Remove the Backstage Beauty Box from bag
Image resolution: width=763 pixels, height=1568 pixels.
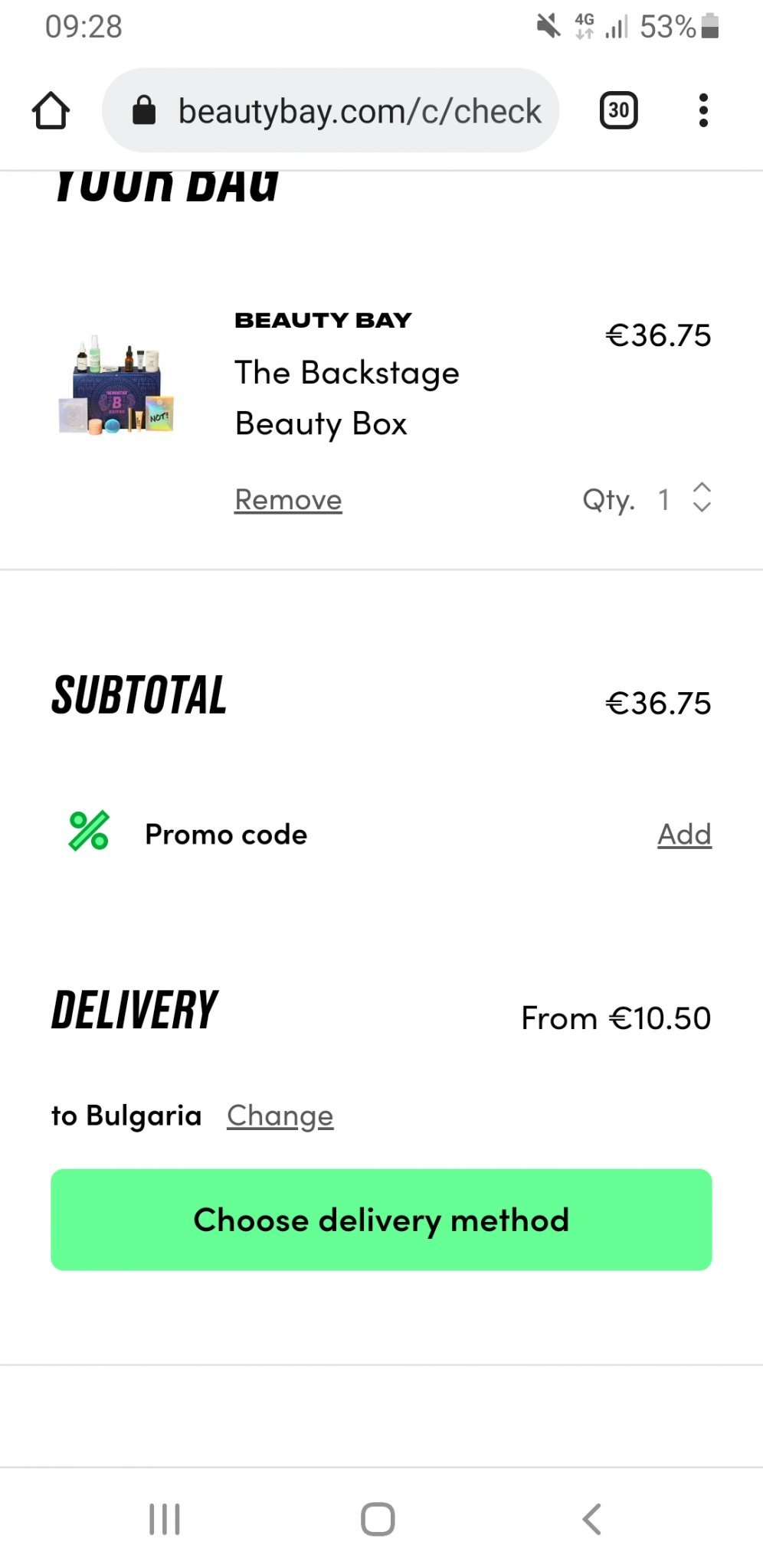click(x=288, y=500)
